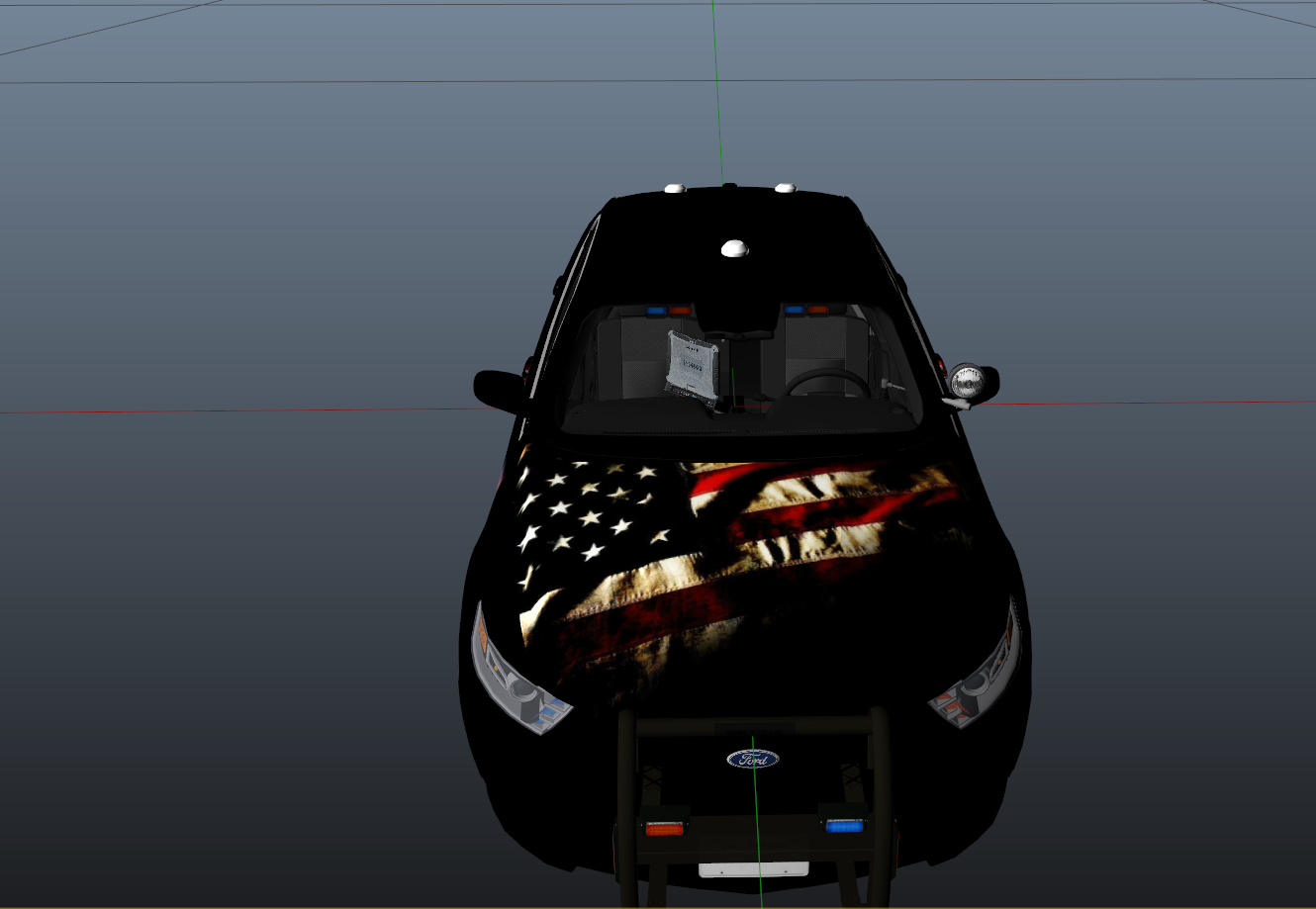Select the right interior visor light bar
The width and height of the screenshot is (1316, 909).
coord(806,310)
